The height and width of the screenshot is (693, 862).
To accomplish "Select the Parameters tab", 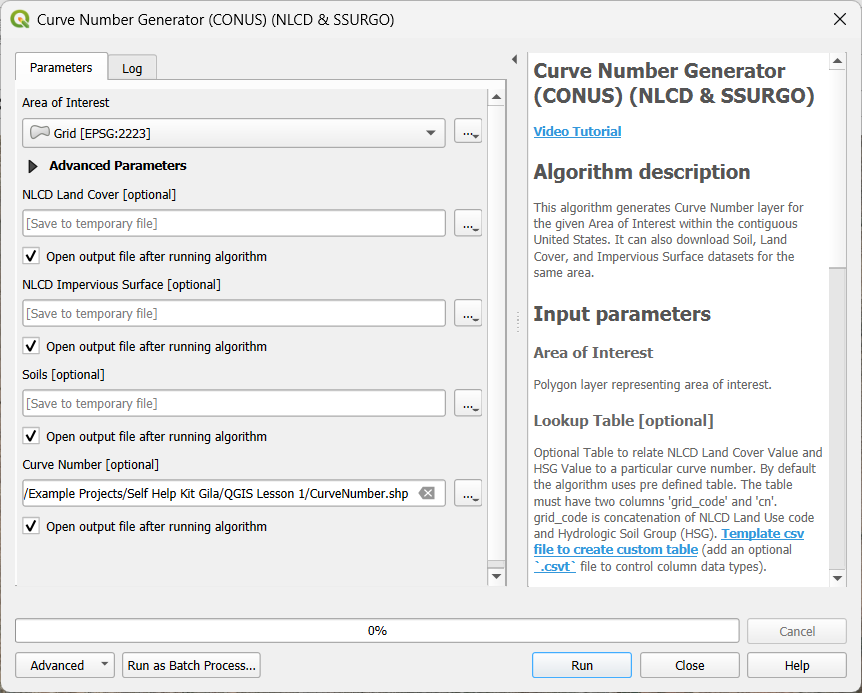I will point(61,67).
